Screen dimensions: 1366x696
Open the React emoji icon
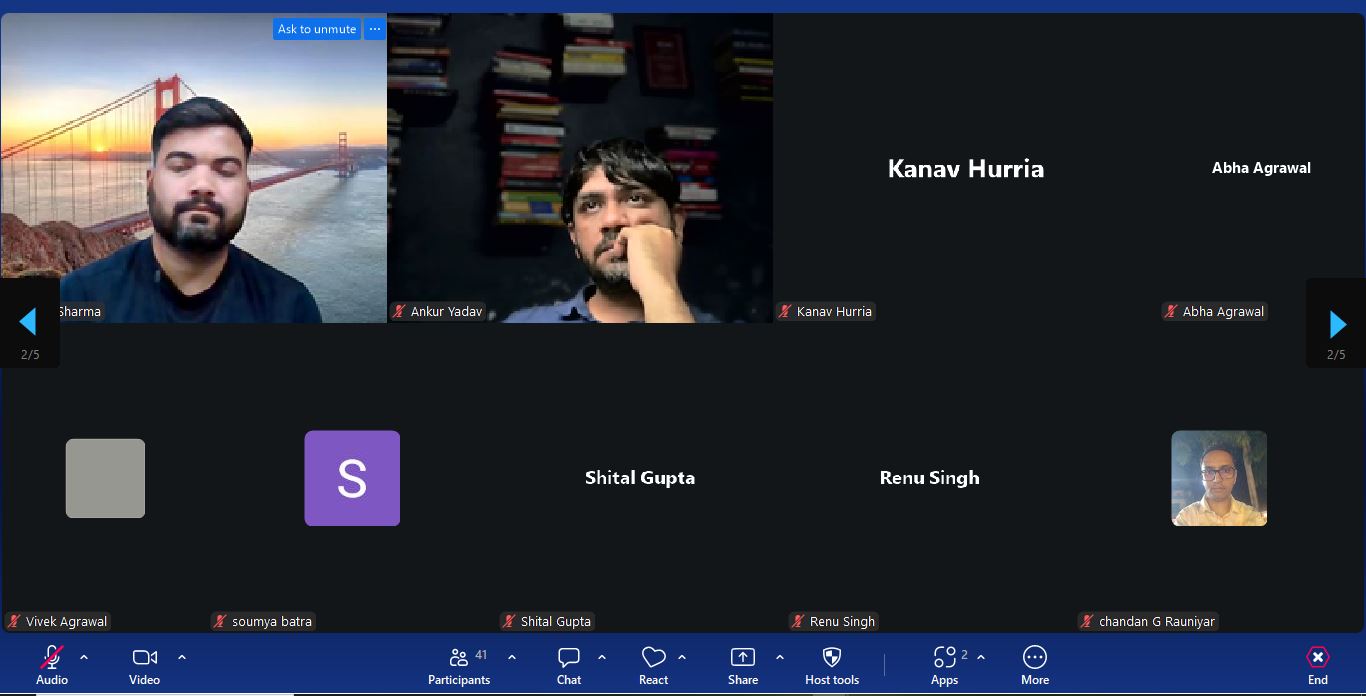(x=653, y=658)
